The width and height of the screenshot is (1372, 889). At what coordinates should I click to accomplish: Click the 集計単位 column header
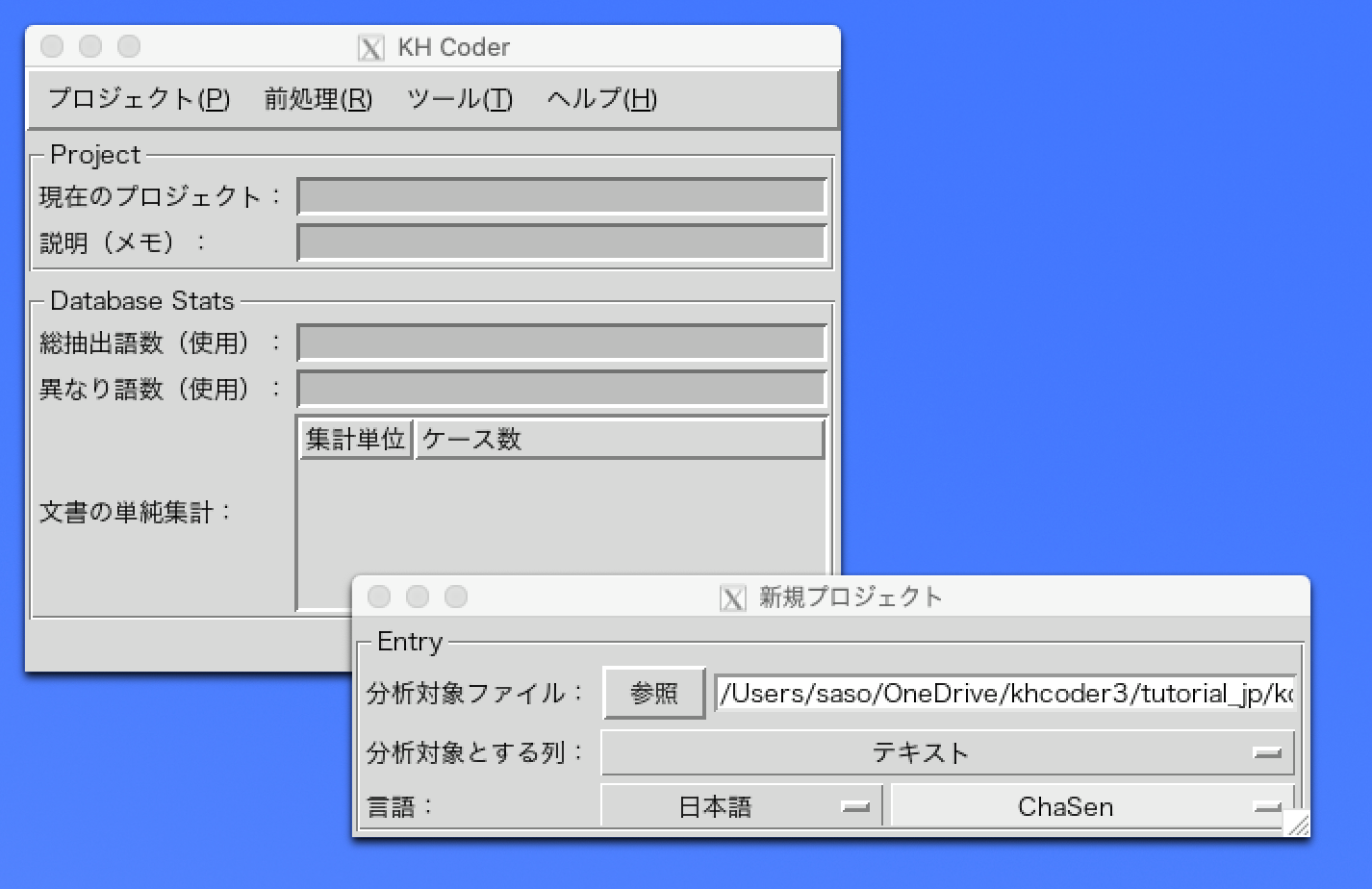(x=356, y=439)
